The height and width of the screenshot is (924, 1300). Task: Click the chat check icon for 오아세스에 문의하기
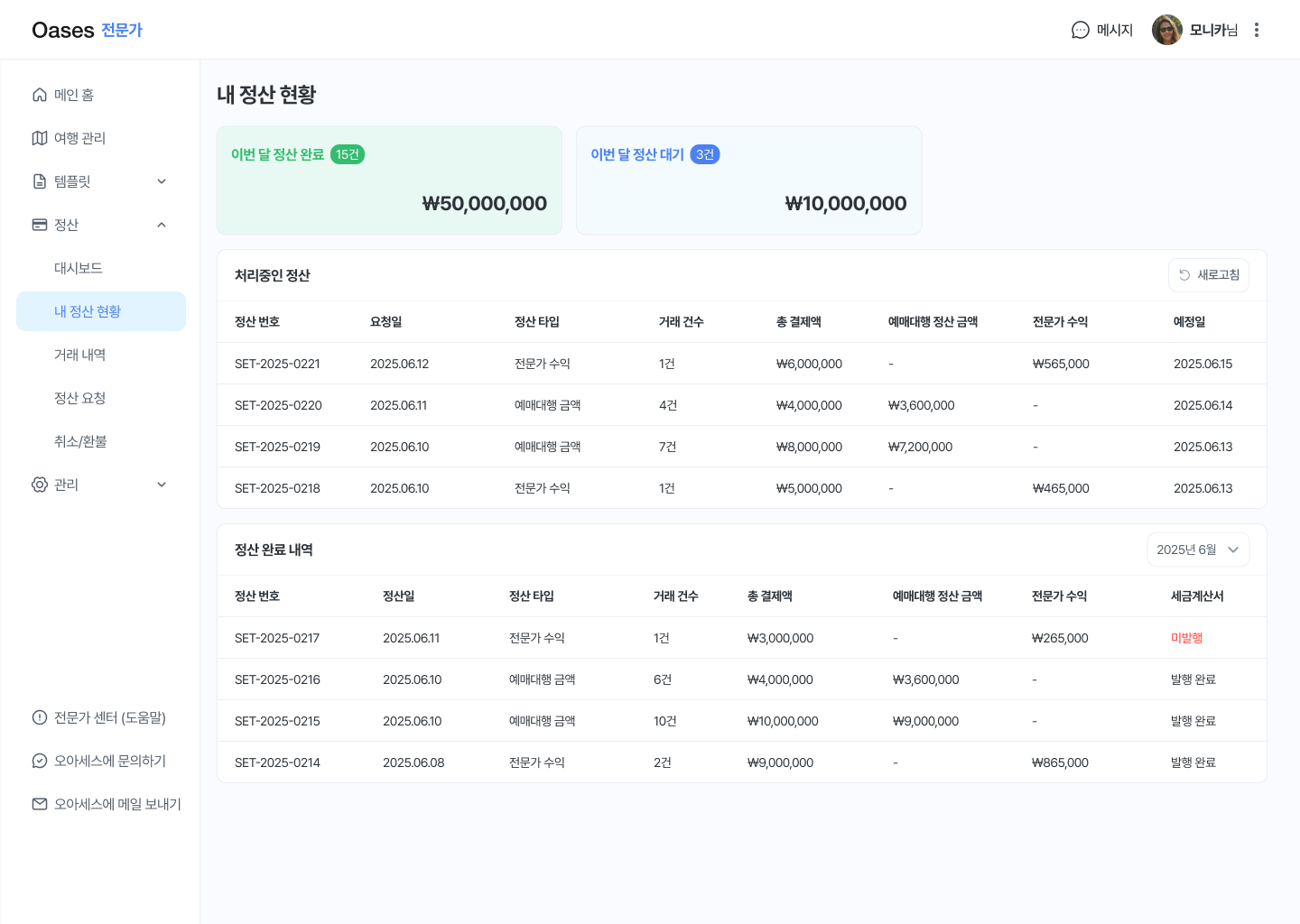point(40,761)
